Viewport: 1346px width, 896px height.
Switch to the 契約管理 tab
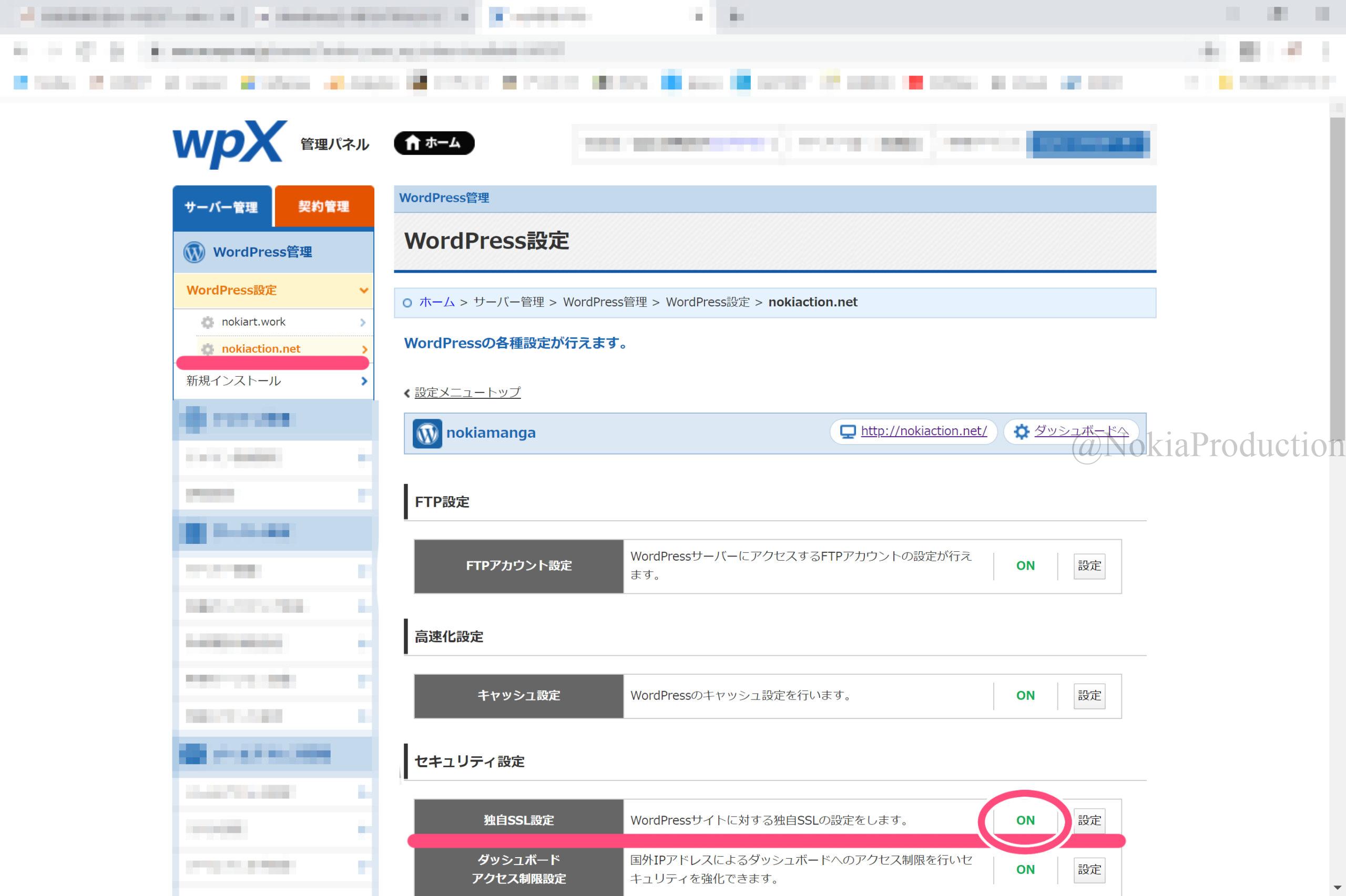[x=324, y=205]
